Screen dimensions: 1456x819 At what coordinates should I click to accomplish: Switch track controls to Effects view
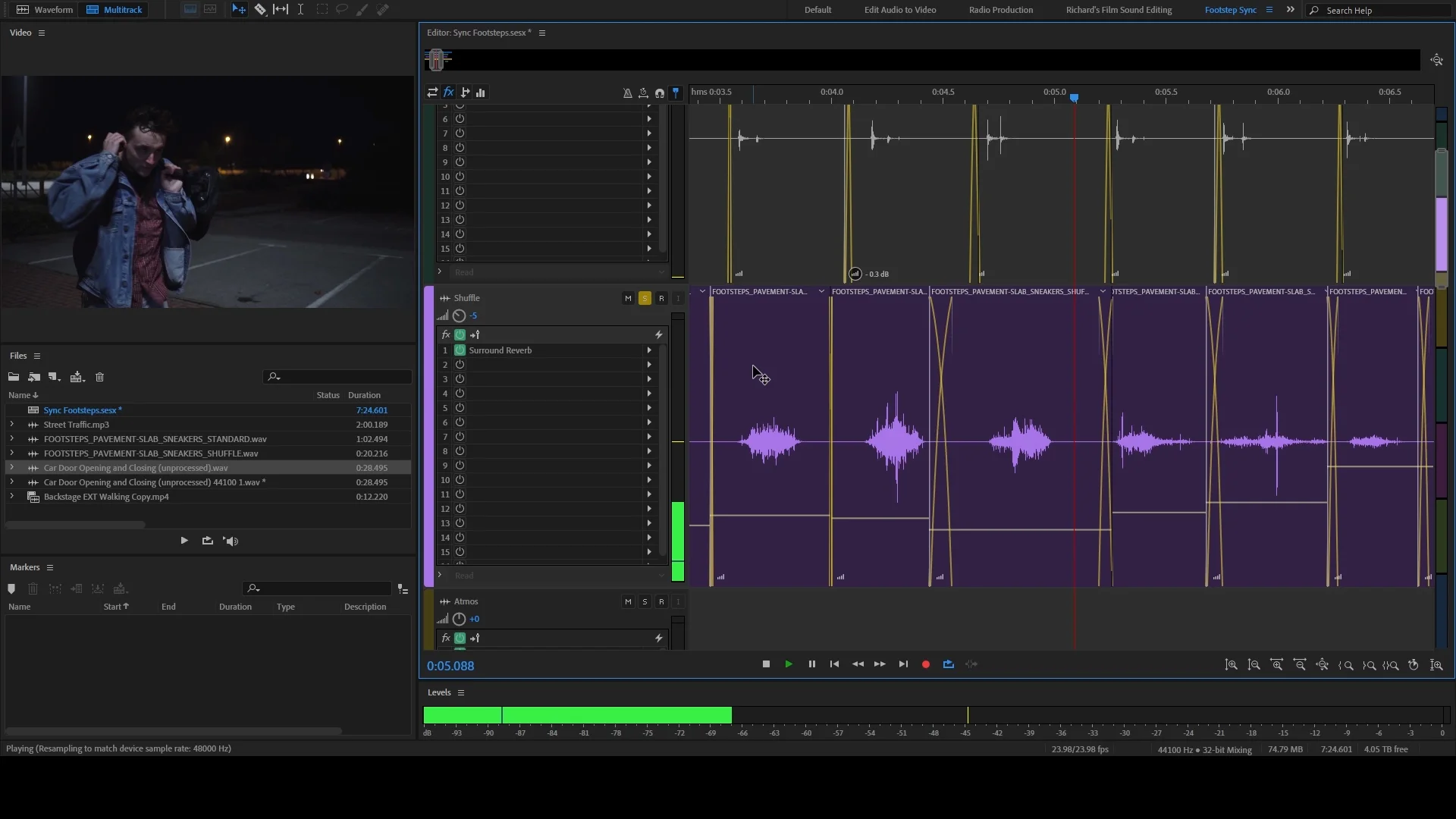[449, 93]
